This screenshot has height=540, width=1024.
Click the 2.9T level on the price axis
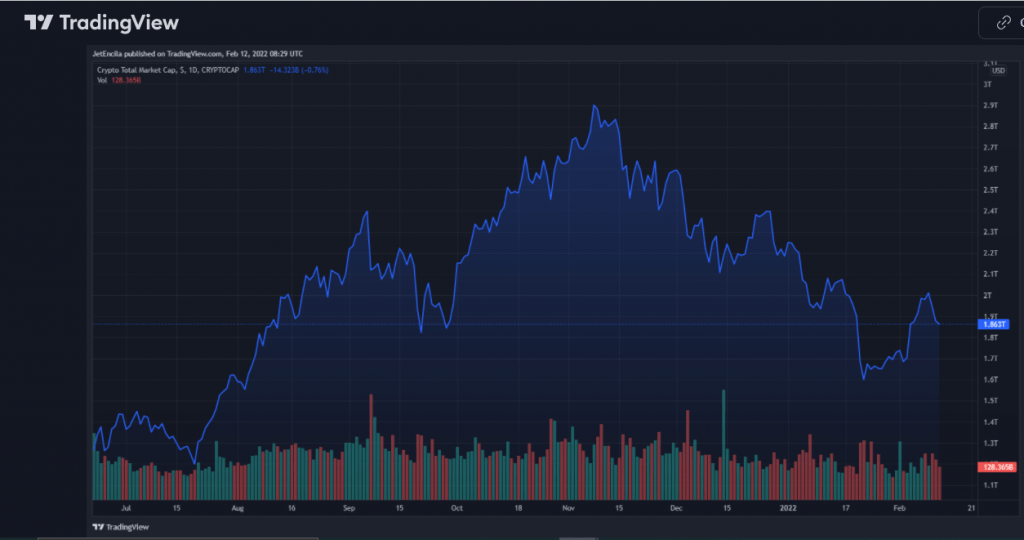(990, 105)
